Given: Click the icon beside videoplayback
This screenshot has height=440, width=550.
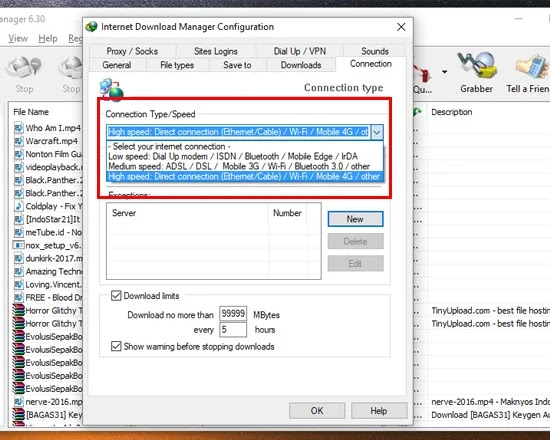Looking at the screenshot, I should pyautogui.click(x=19, y=167).
